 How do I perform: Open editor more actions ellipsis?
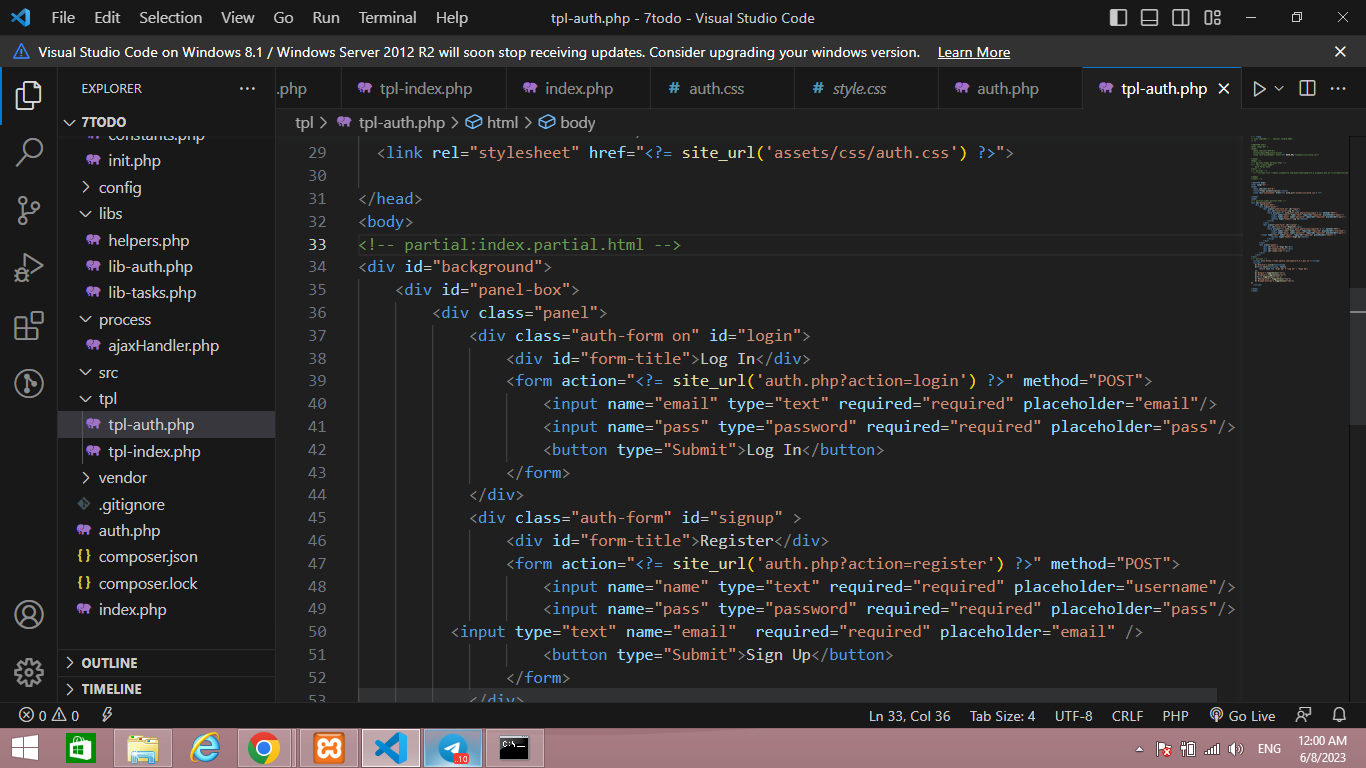tap(1338, 89)
